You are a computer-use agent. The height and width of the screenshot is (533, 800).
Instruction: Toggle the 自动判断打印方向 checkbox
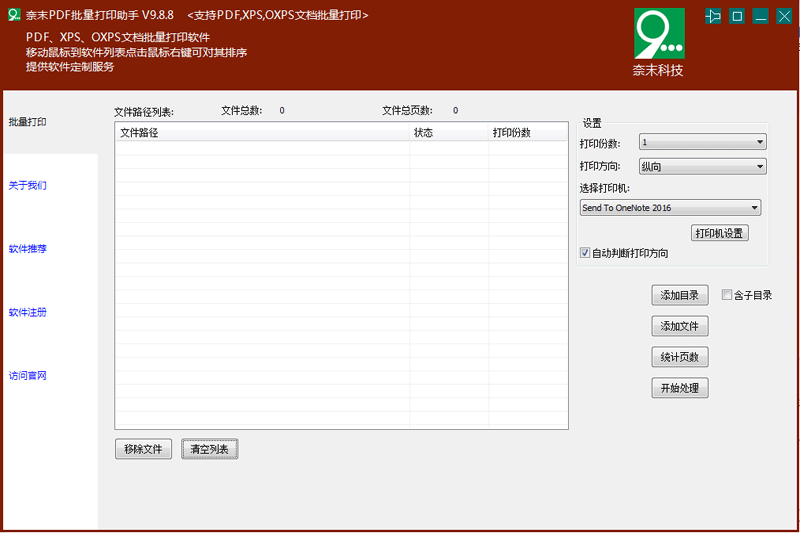pyautogui.click(x=585, y=253)
